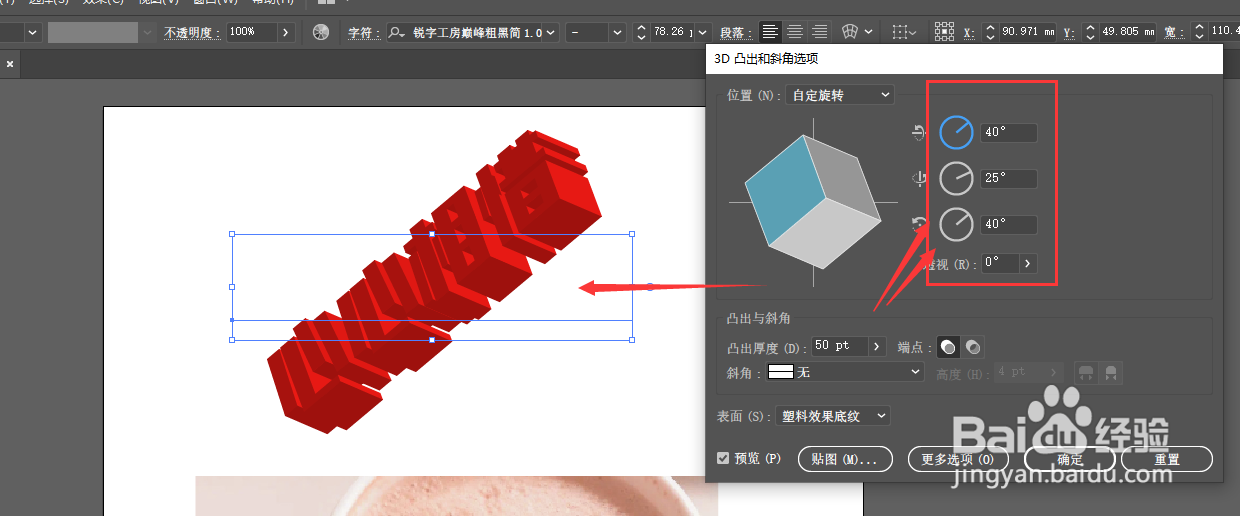Click the Y-axis rotation dial beside 25°
The width and height of the screenshot is (1240, 516).
957,179
